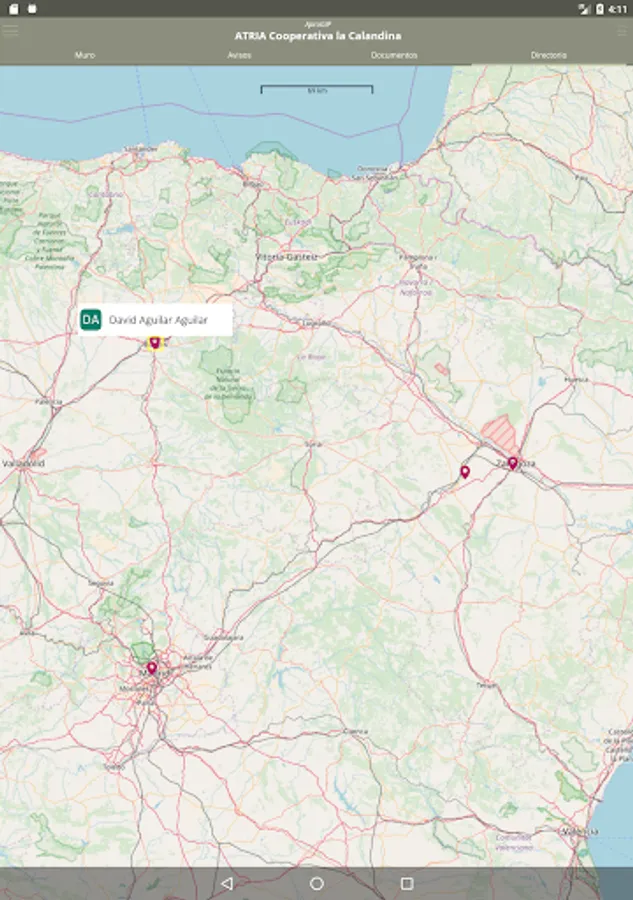
Task: Click Valladolid city label on map
Action: pyautogui.click(x=24, y=463)
